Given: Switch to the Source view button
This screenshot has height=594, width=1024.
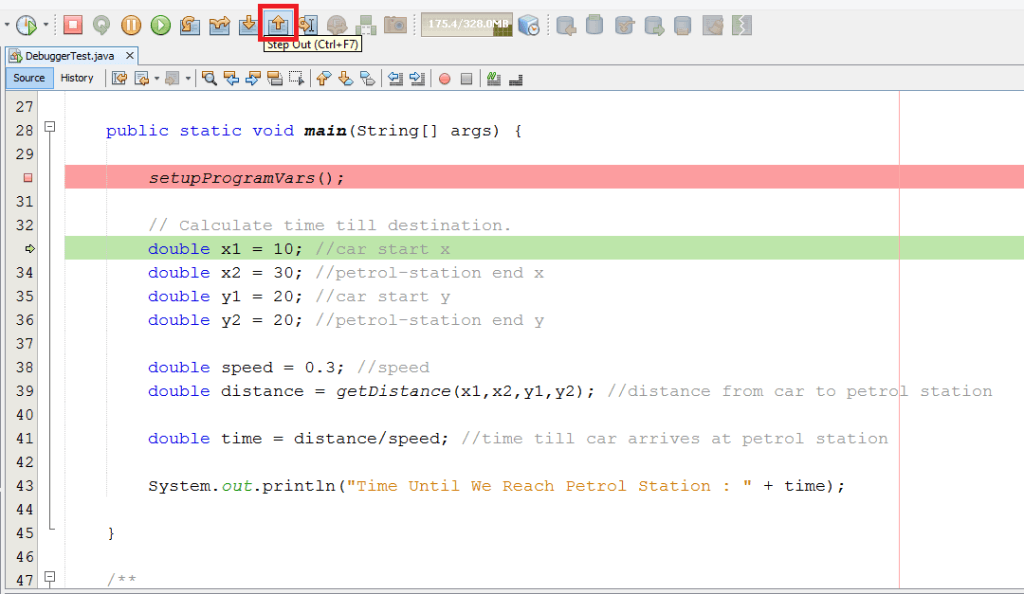Looking at the screenshot, I should click(x=29, y=78).
